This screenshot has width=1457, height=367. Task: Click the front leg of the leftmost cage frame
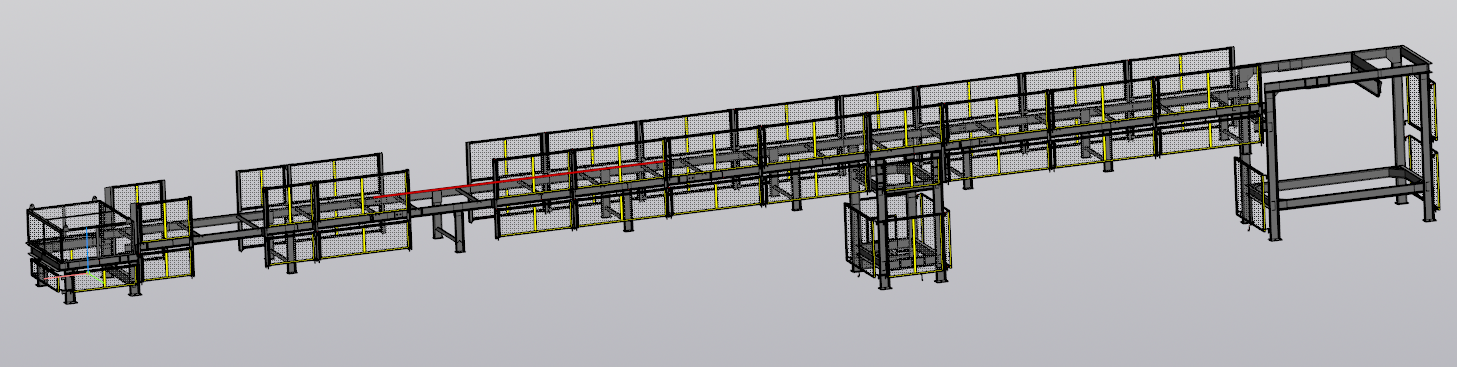(x=70, y=289)
